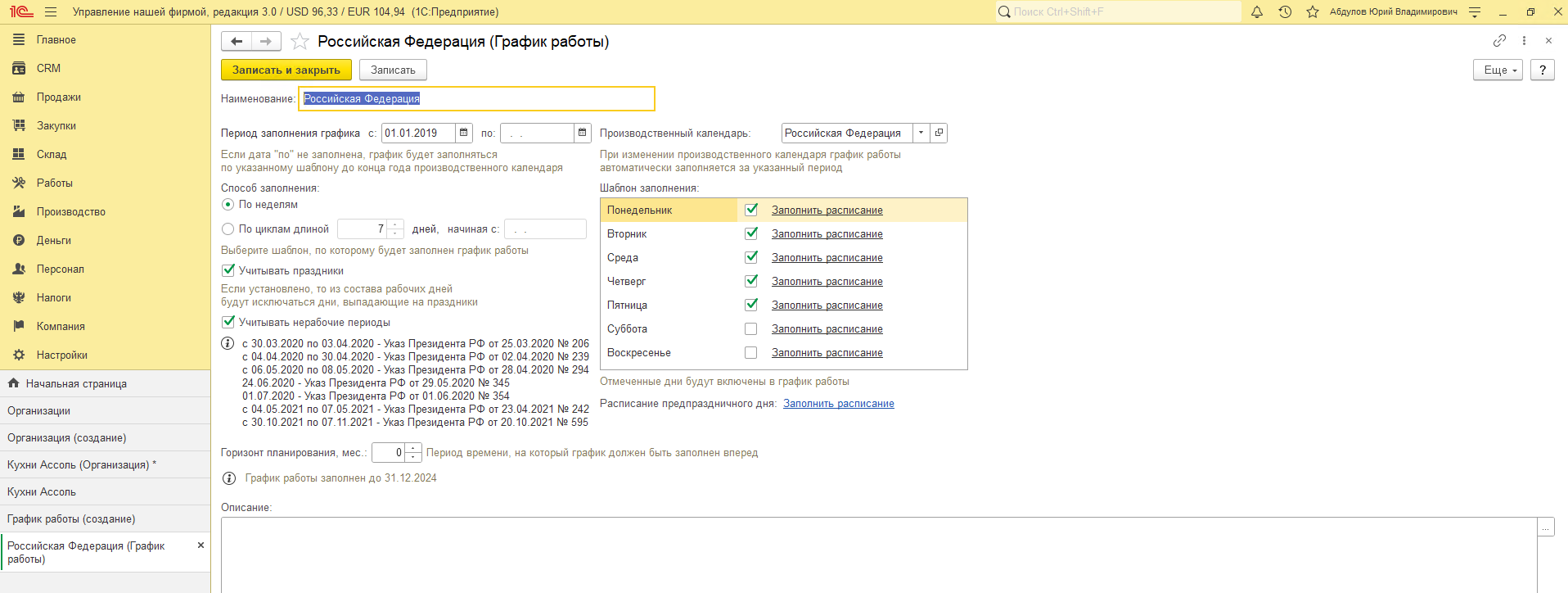Fill pre-holiday day schedule link

839,404
